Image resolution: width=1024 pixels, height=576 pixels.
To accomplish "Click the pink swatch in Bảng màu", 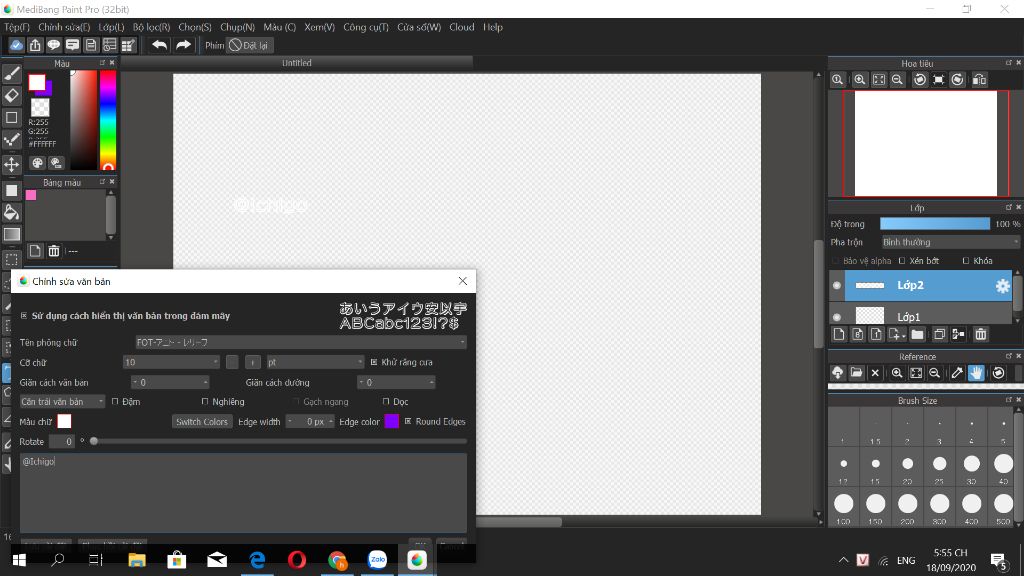I will coord(31,195).
